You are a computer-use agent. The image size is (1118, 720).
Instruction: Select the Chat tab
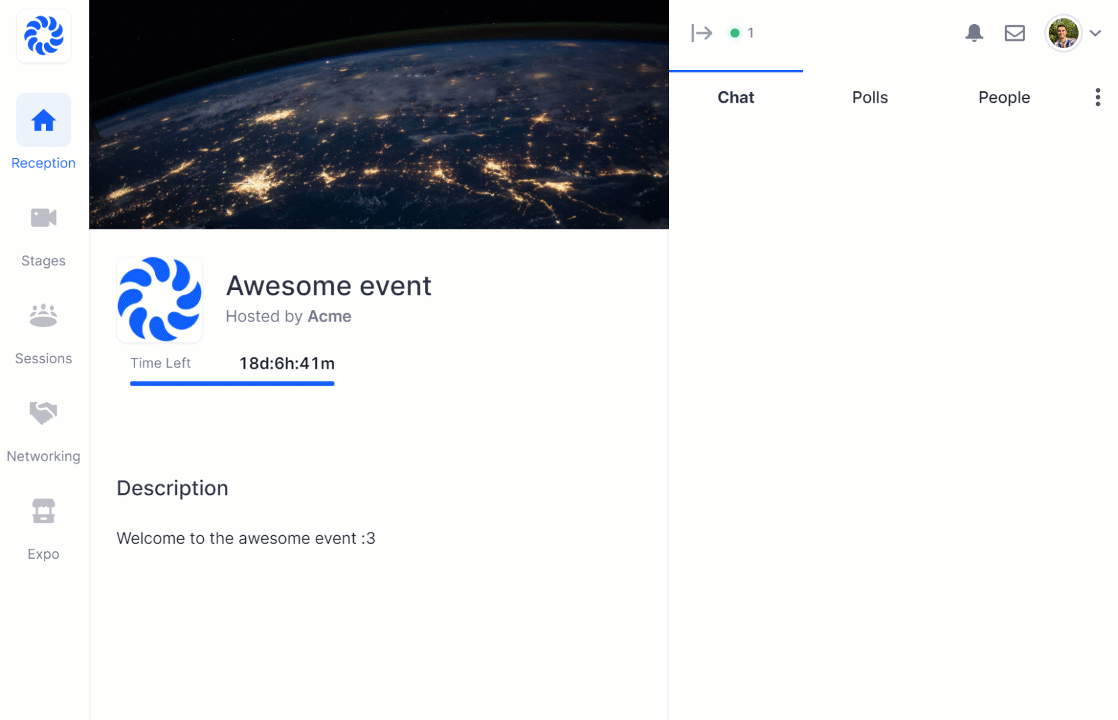pyautogui.click(x=736, y=97)
